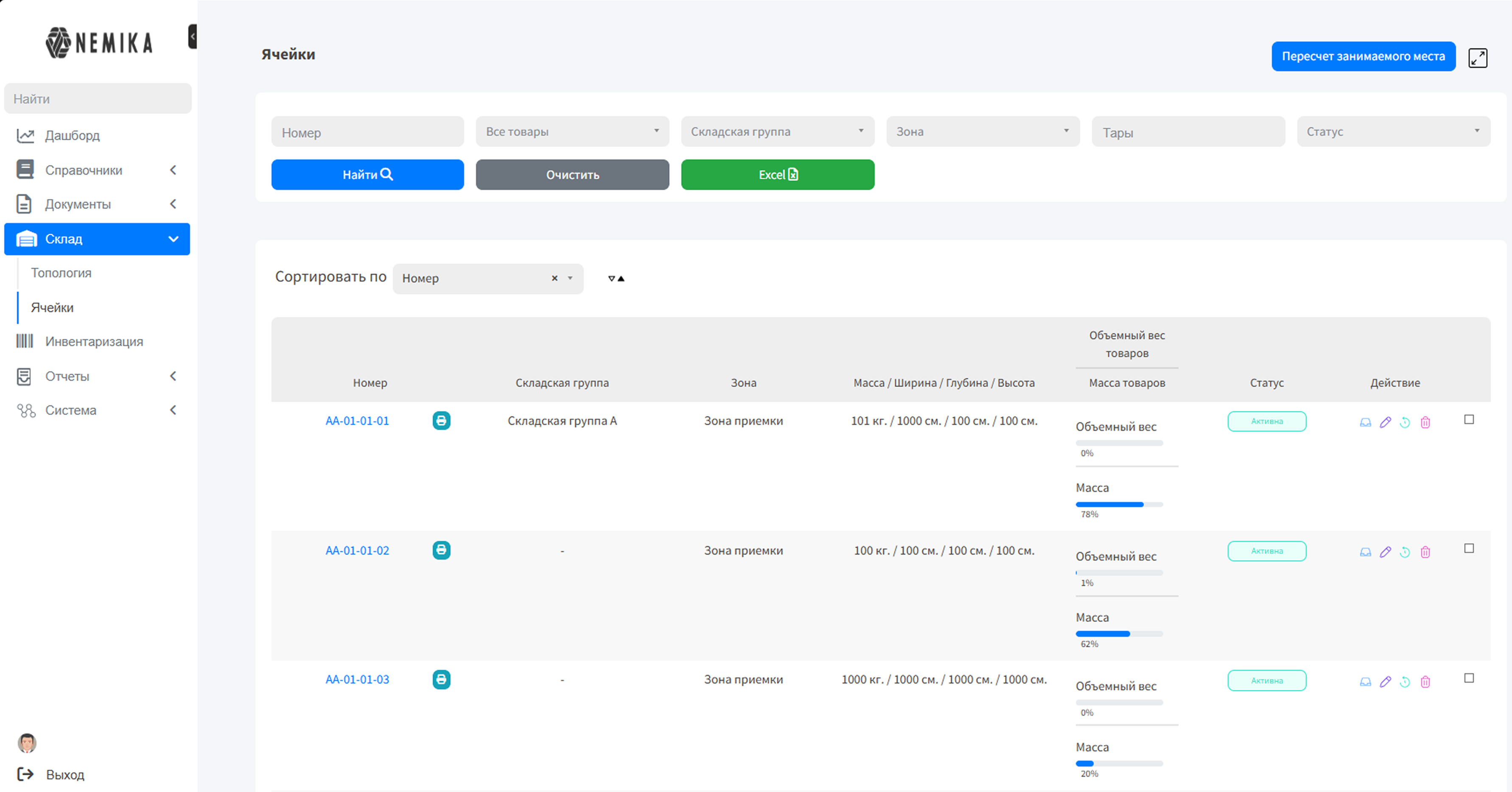
Task: Open cell link AA-01-01-03
Action: point(357,679)
